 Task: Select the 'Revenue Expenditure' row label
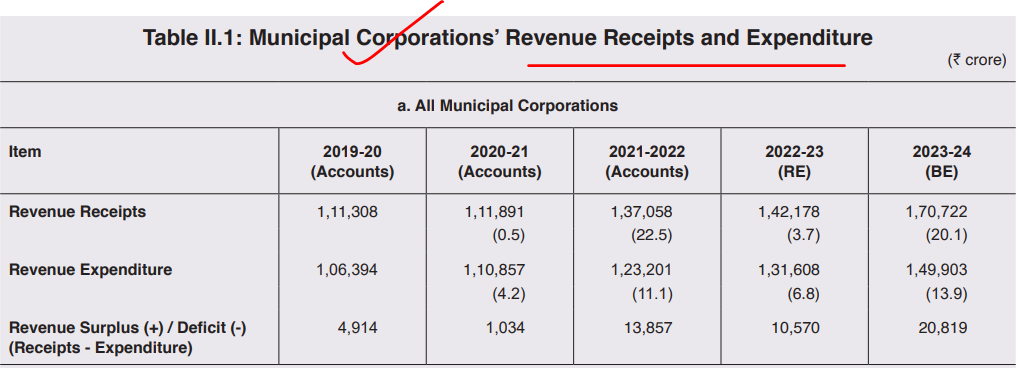90,270
